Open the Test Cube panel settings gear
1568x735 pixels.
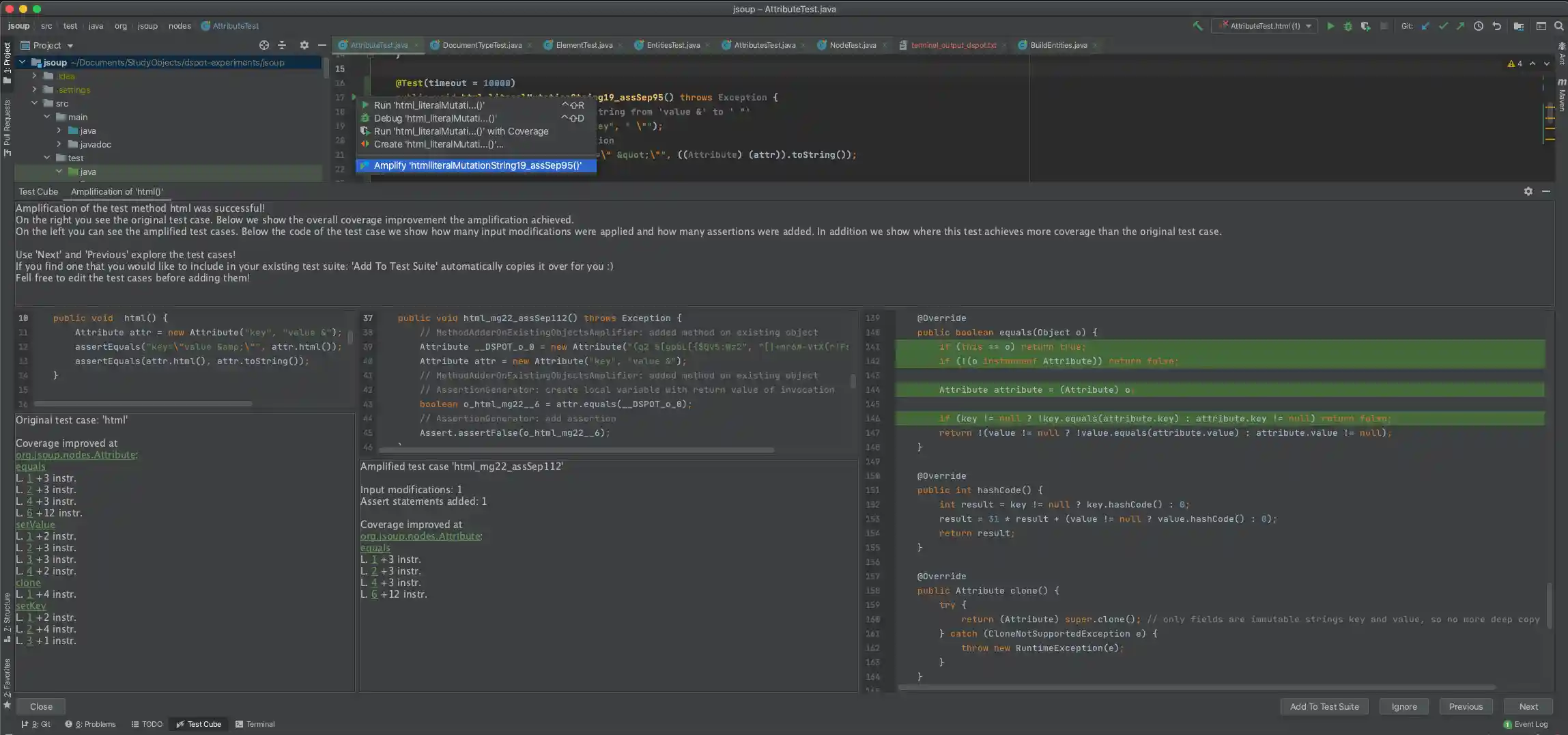point(1527,191)
